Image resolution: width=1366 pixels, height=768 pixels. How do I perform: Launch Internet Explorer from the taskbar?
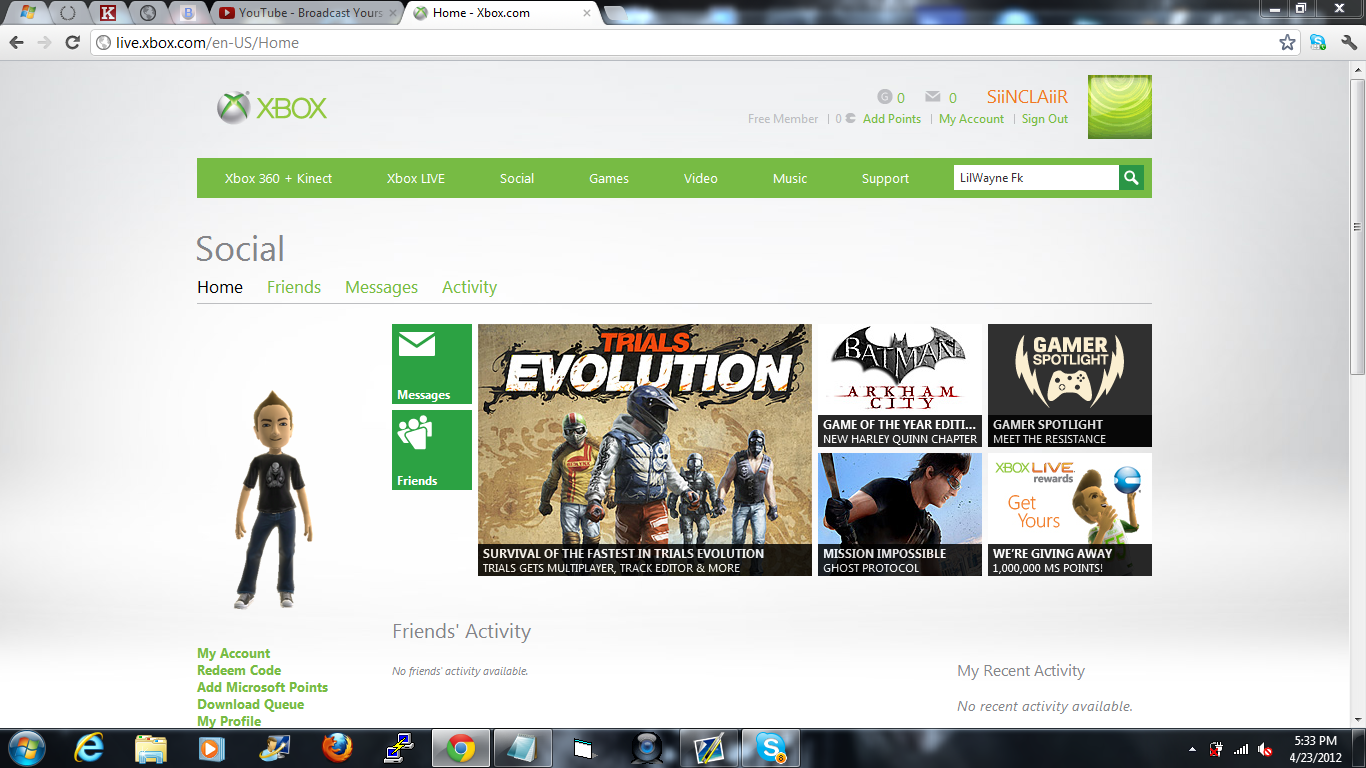[90, 748]
